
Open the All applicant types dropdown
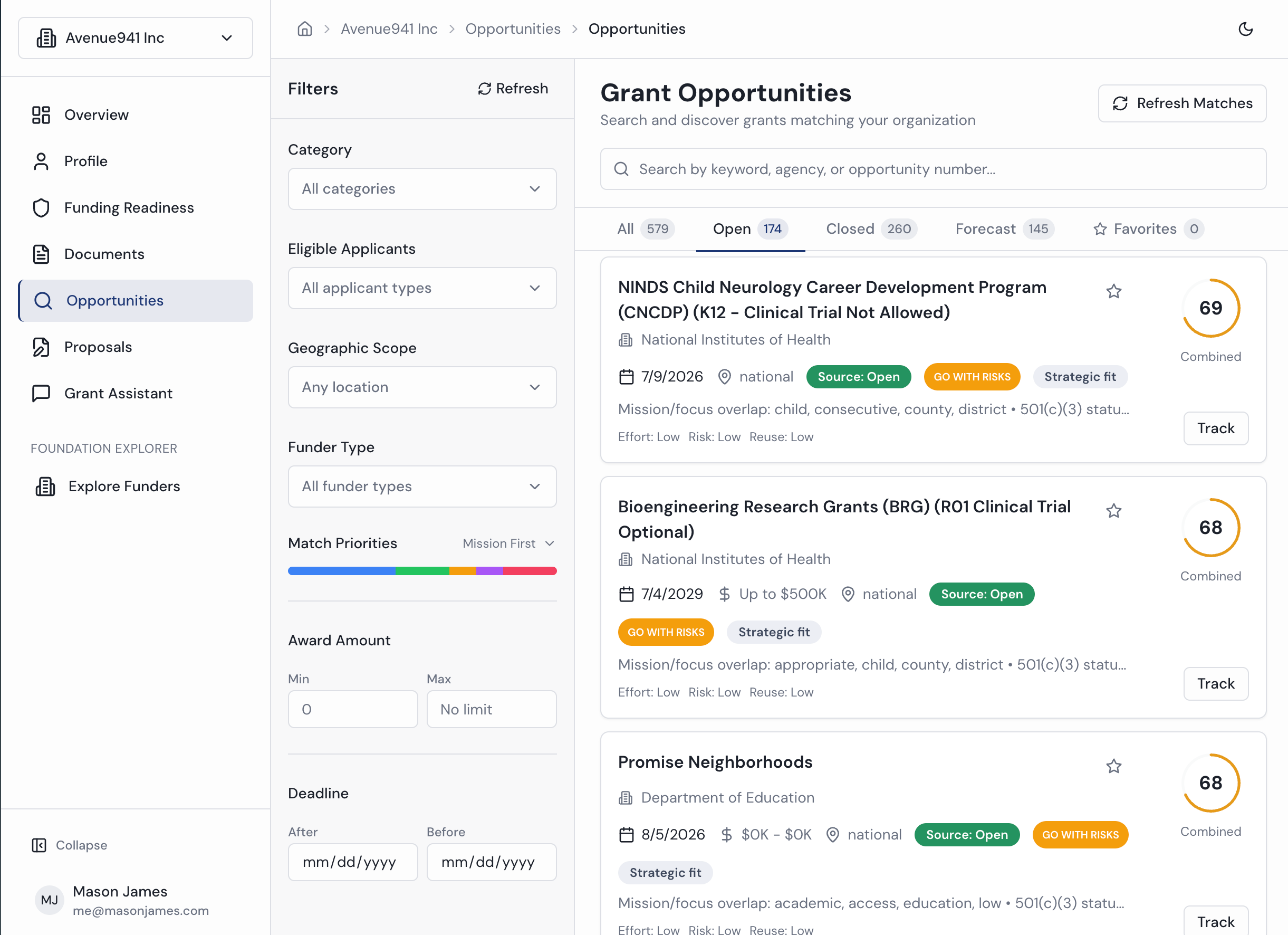[422, 288]
